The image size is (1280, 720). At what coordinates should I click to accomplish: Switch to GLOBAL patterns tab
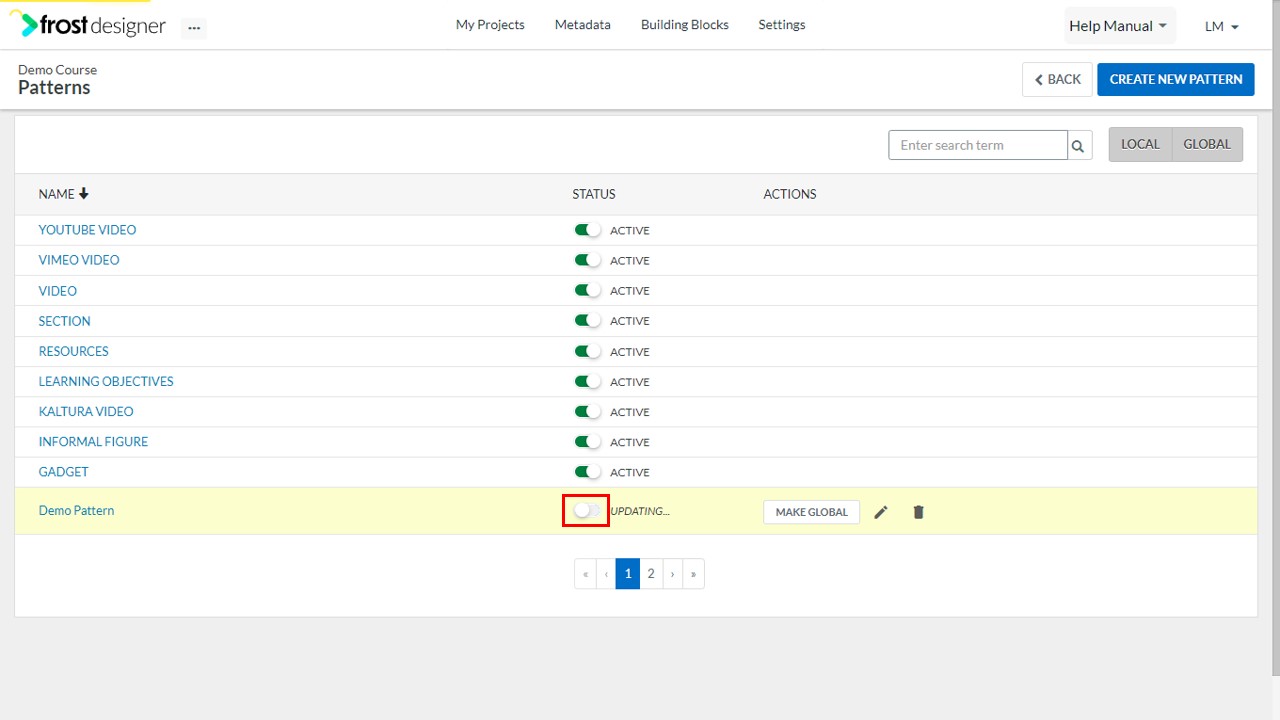coord(1207,144)
